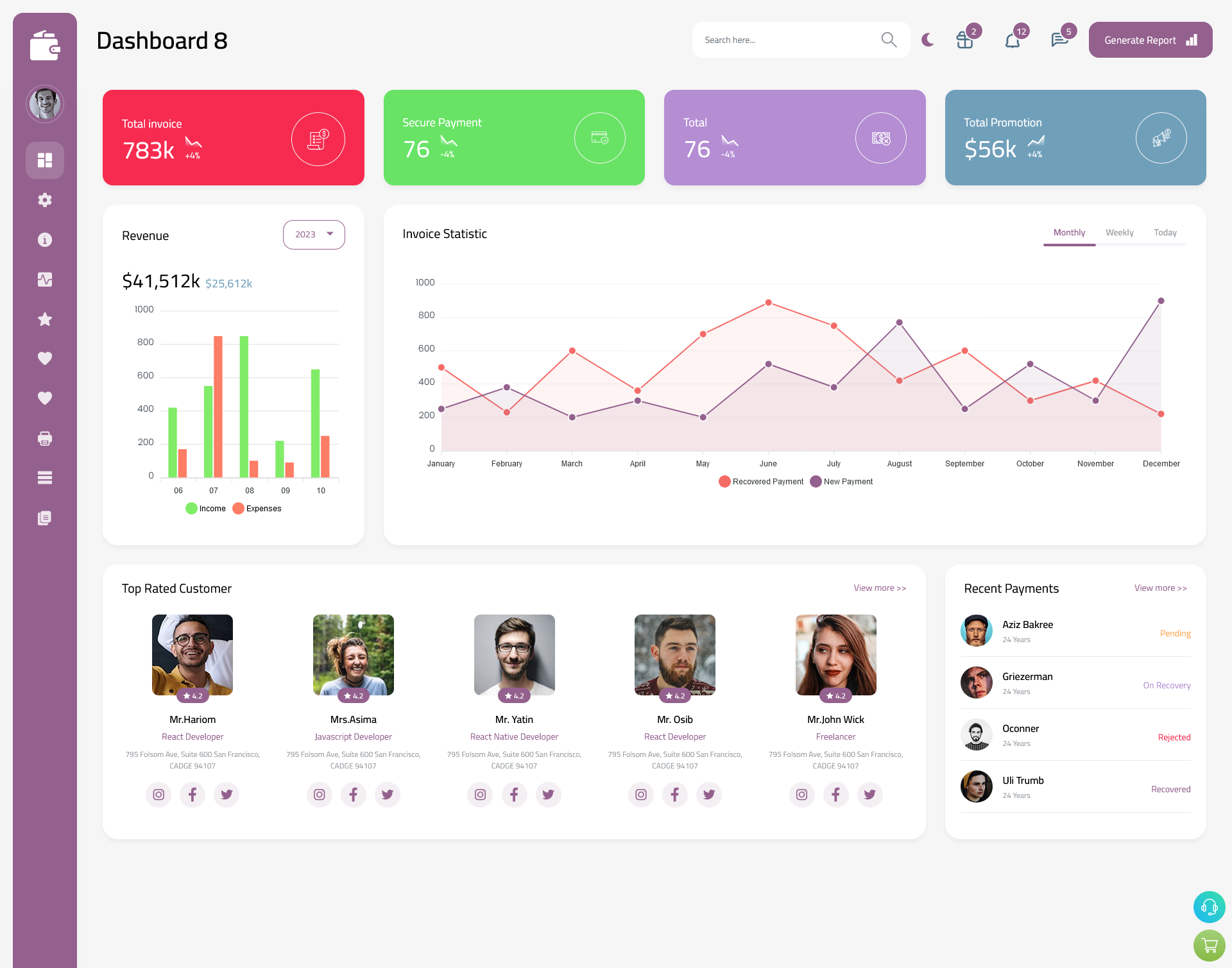The image size is (1232, 968).
Task: Click the menu list icon at bottom sidebar
Action: (x=45, y=478)
